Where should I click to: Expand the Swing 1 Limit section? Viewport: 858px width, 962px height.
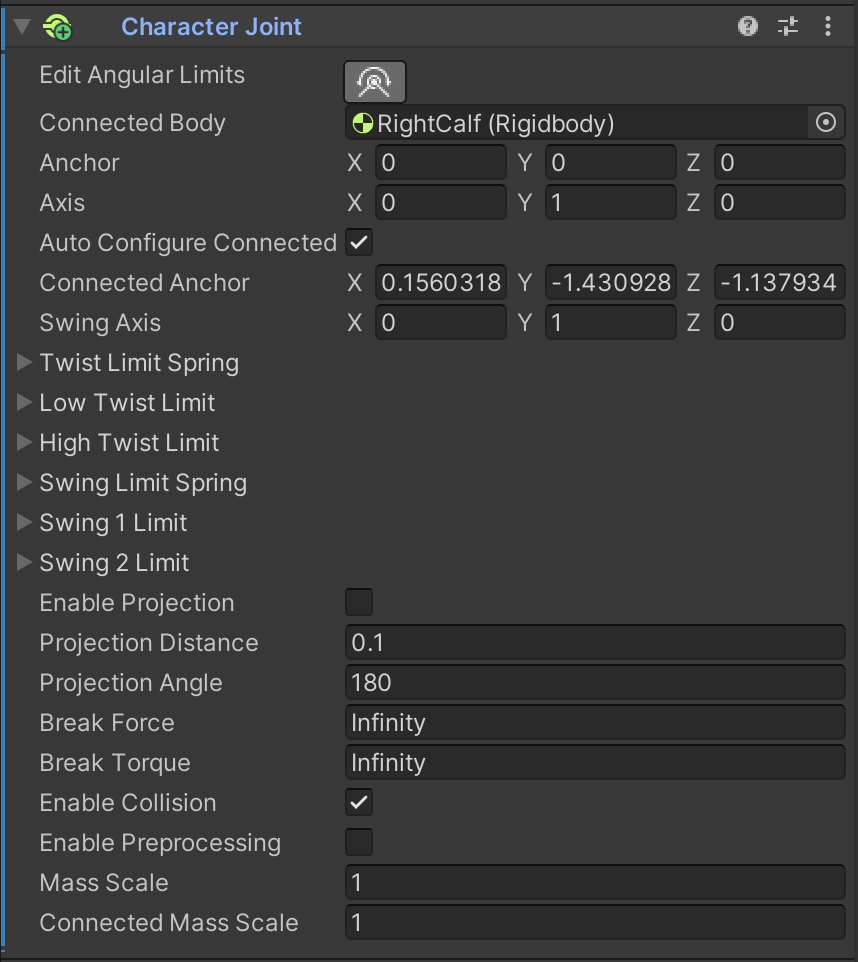coord(25,523)
